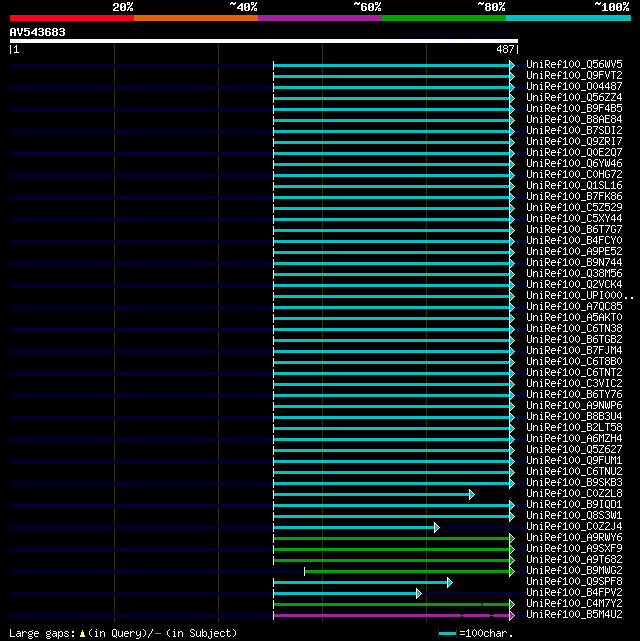This screenshot has height=641, width=640.
Task: Select the UniRef100_A6MZH4 label
Action: pos(574,439)
